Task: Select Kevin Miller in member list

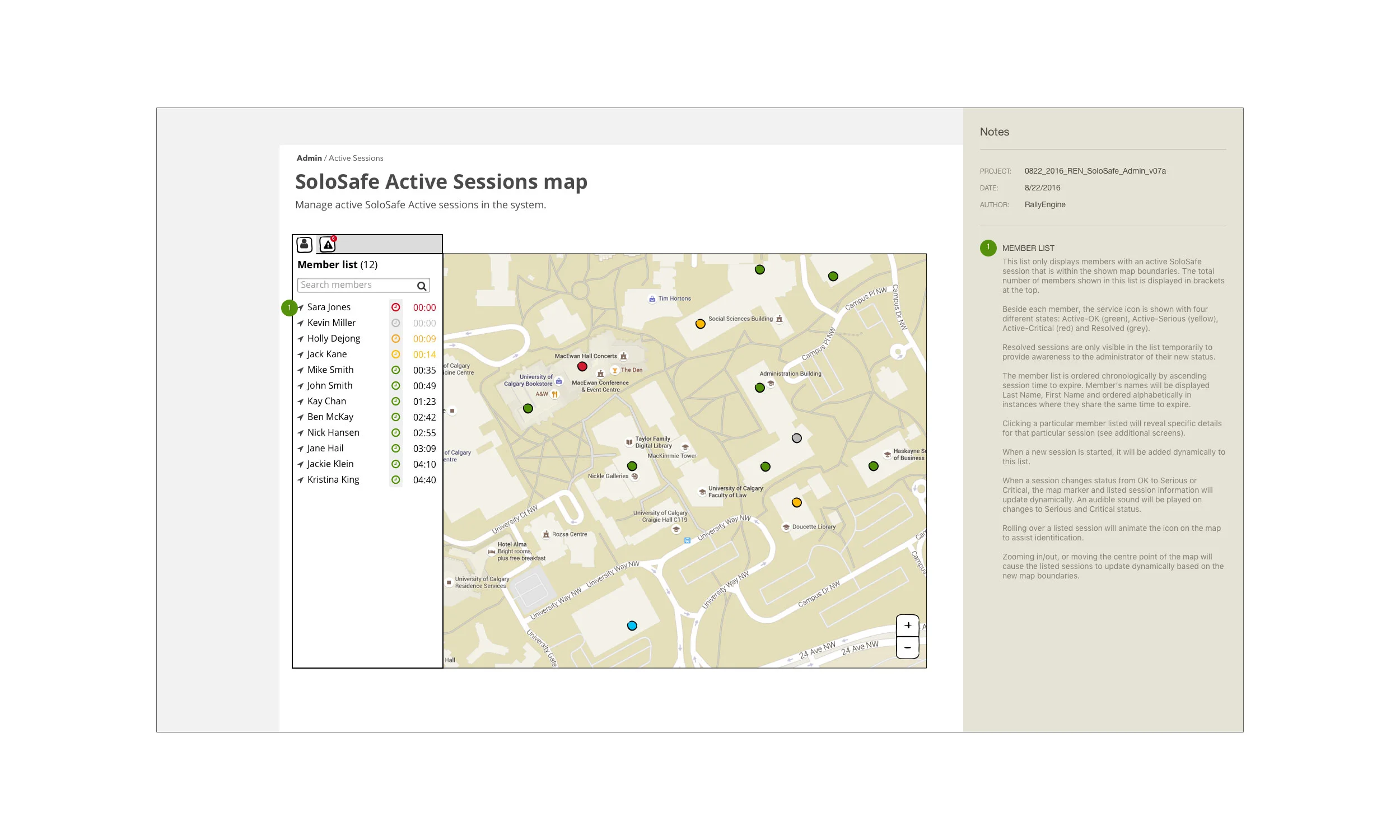Action: click(x=332, y=323)
